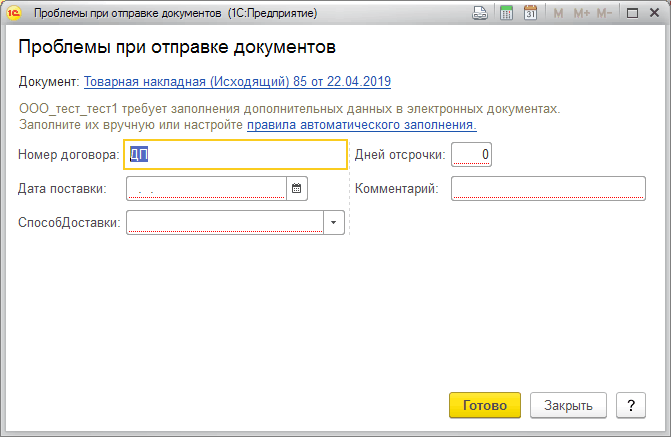Click the M- memory subtract button
Screen dimensions: 671x437
pos(605,14)
